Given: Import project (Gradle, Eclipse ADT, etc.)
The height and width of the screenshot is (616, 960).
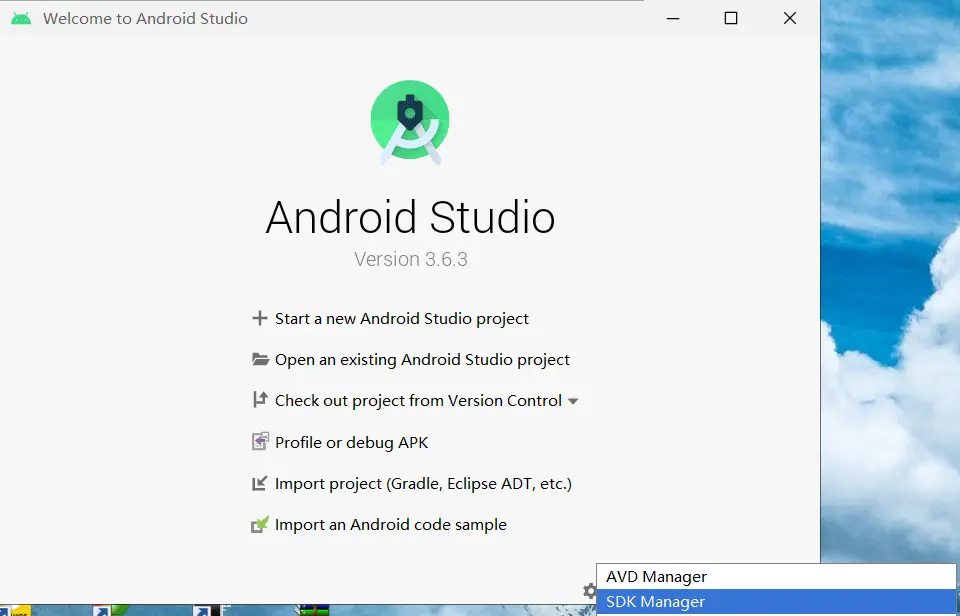Looking at the screenshot, I should [423, 484].
